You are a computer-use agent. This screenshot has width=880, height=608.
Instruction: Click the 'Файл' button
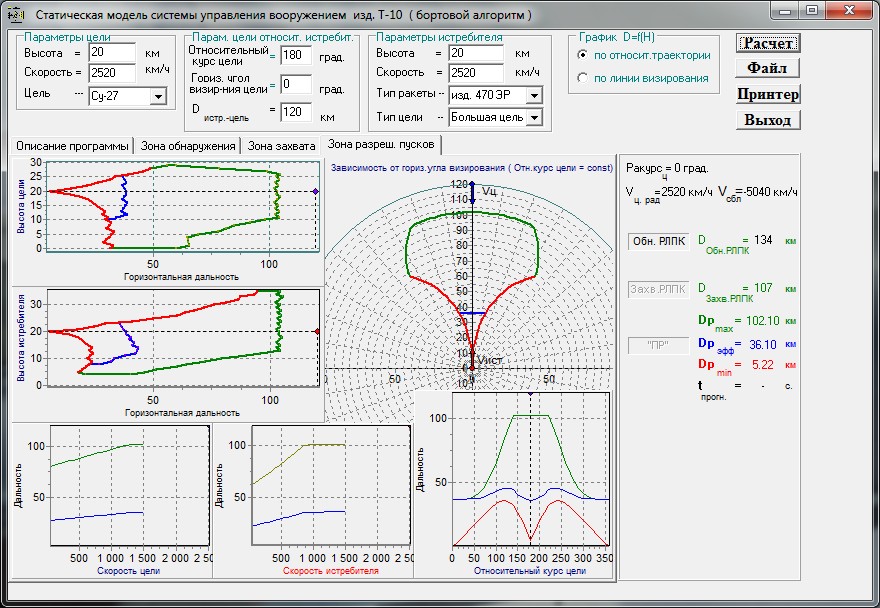[x=767, y=68]
